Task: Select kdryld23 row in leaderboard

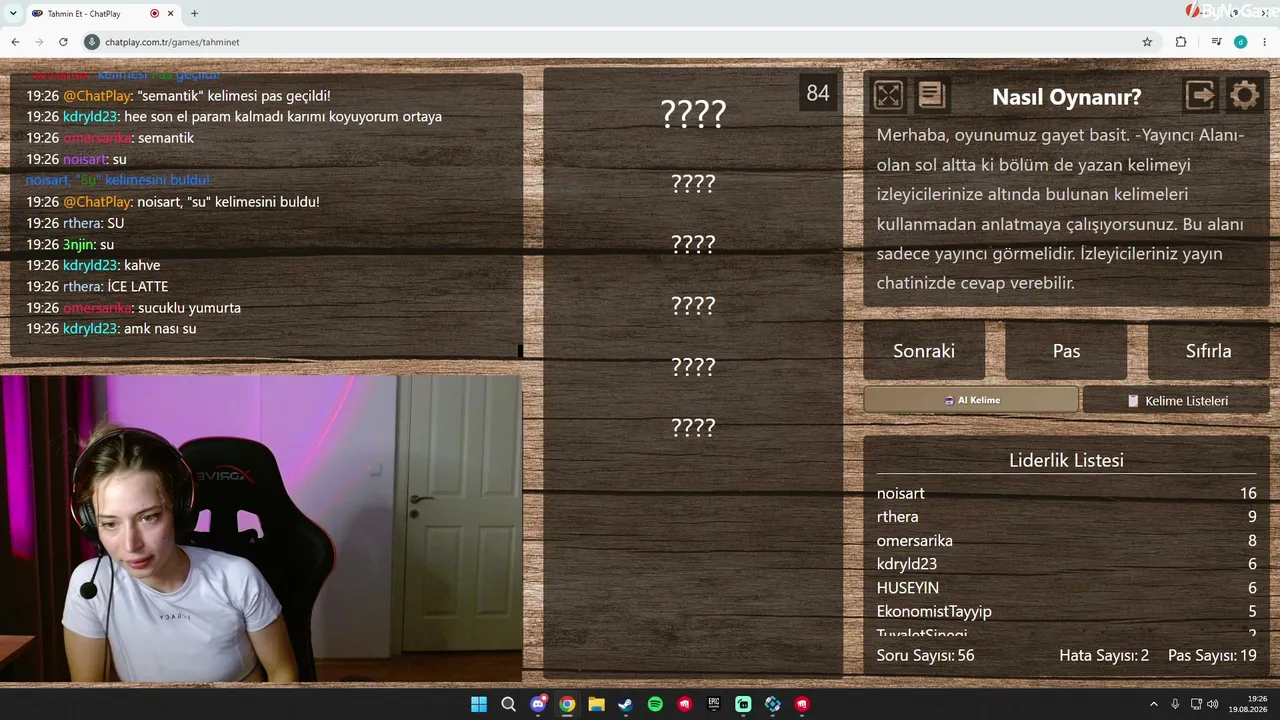Action: [1066, 564]
